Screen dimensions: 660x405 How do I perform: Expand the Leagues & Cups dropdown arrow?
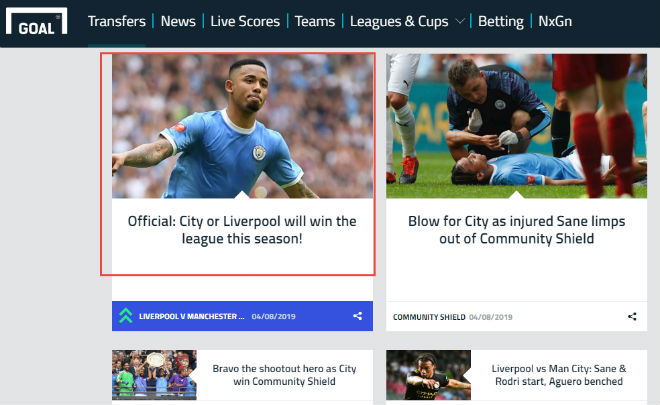pyautogui.click(x=460, y=21)
